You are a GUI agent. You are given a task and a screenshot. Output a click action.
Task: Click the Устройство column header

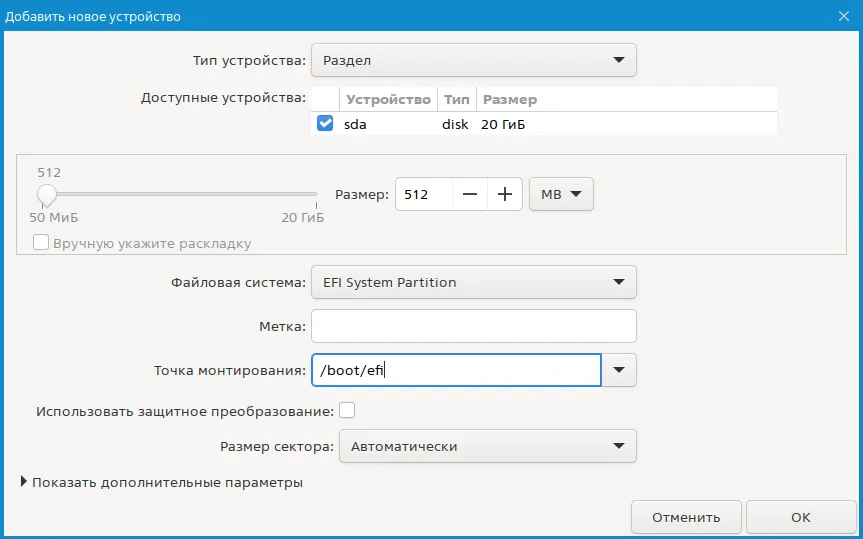point(388,100)
